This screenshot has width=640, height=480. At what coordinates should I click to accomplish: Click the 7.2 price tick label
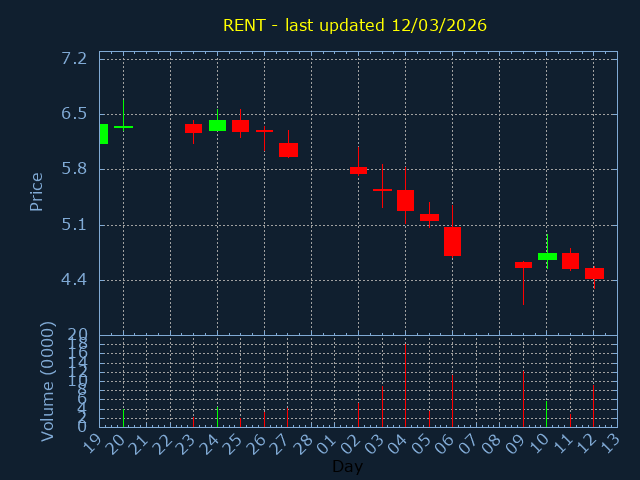74,59
